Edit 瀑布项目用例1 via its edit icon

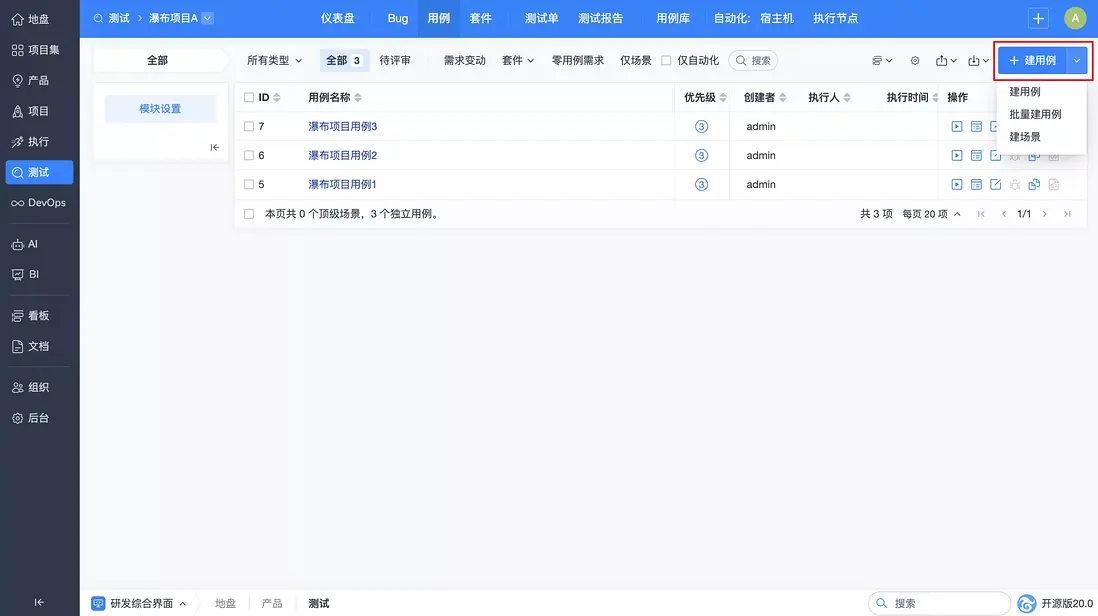993,184
